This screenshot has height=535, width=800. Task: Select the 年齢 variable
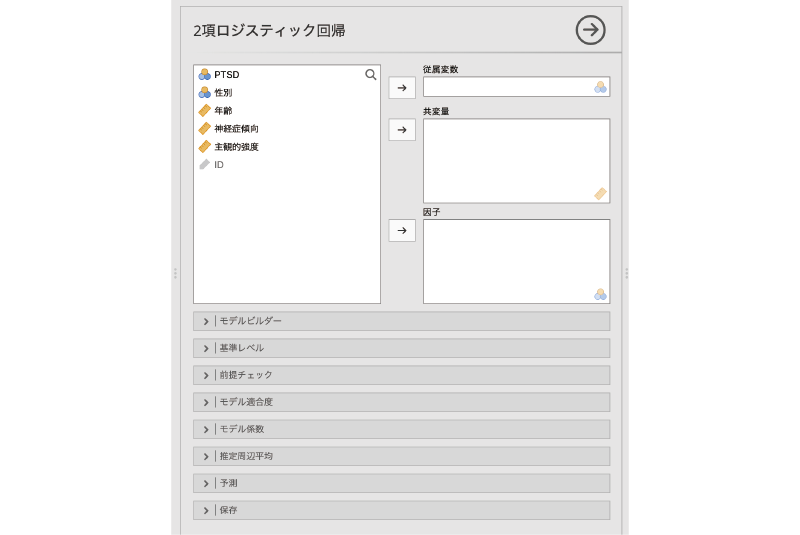coord(222,111)
